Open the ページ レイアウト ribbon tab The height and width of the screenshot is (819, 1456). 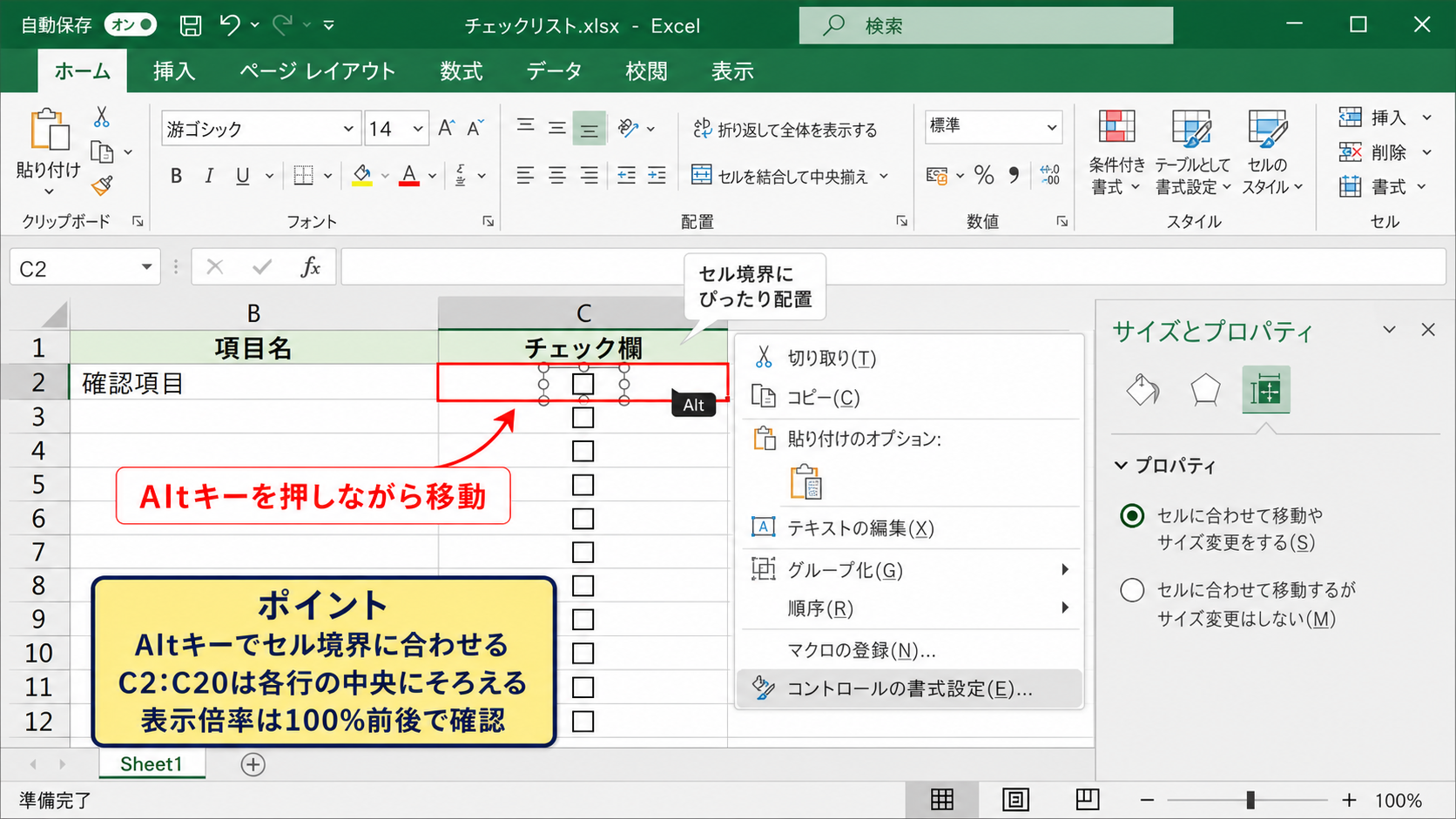pos(317,70)
